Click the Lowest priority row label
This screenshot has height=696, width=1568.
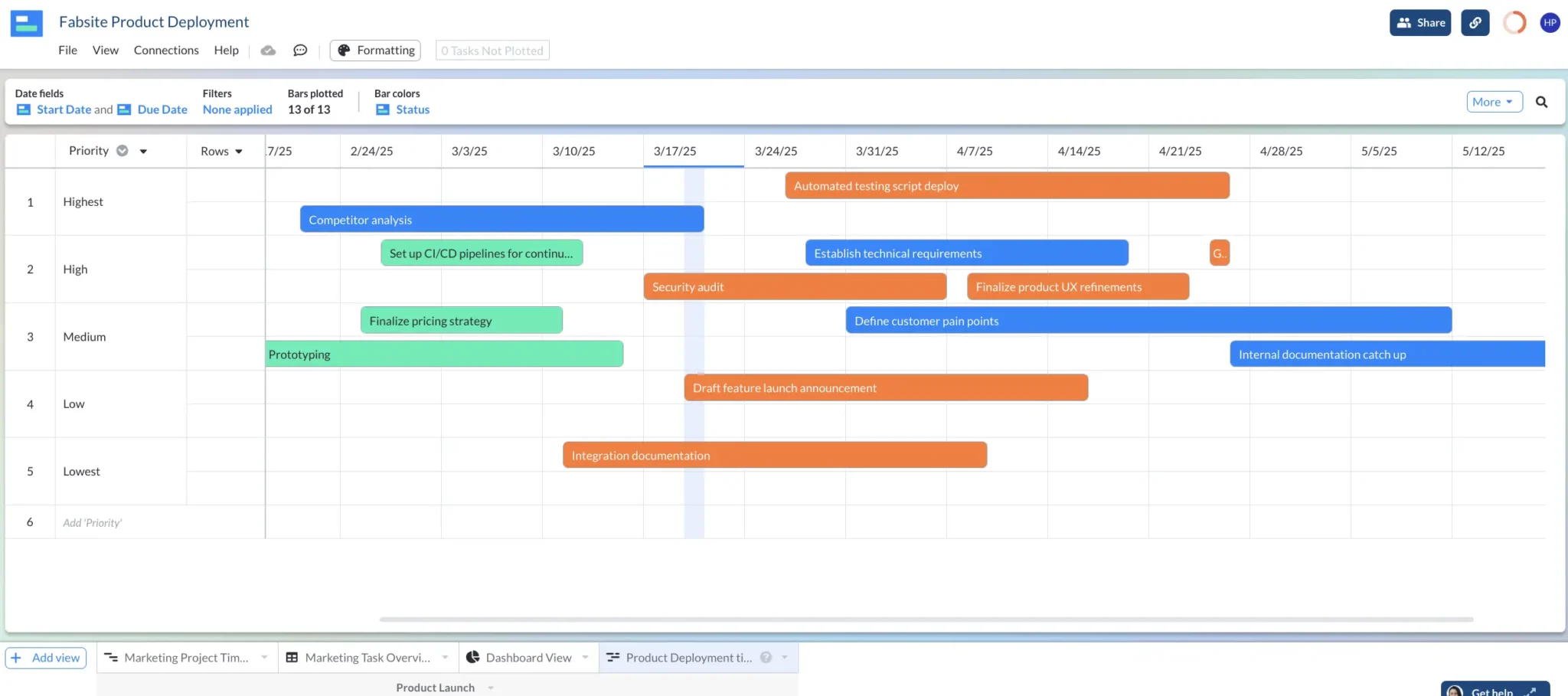click(81, 472)
